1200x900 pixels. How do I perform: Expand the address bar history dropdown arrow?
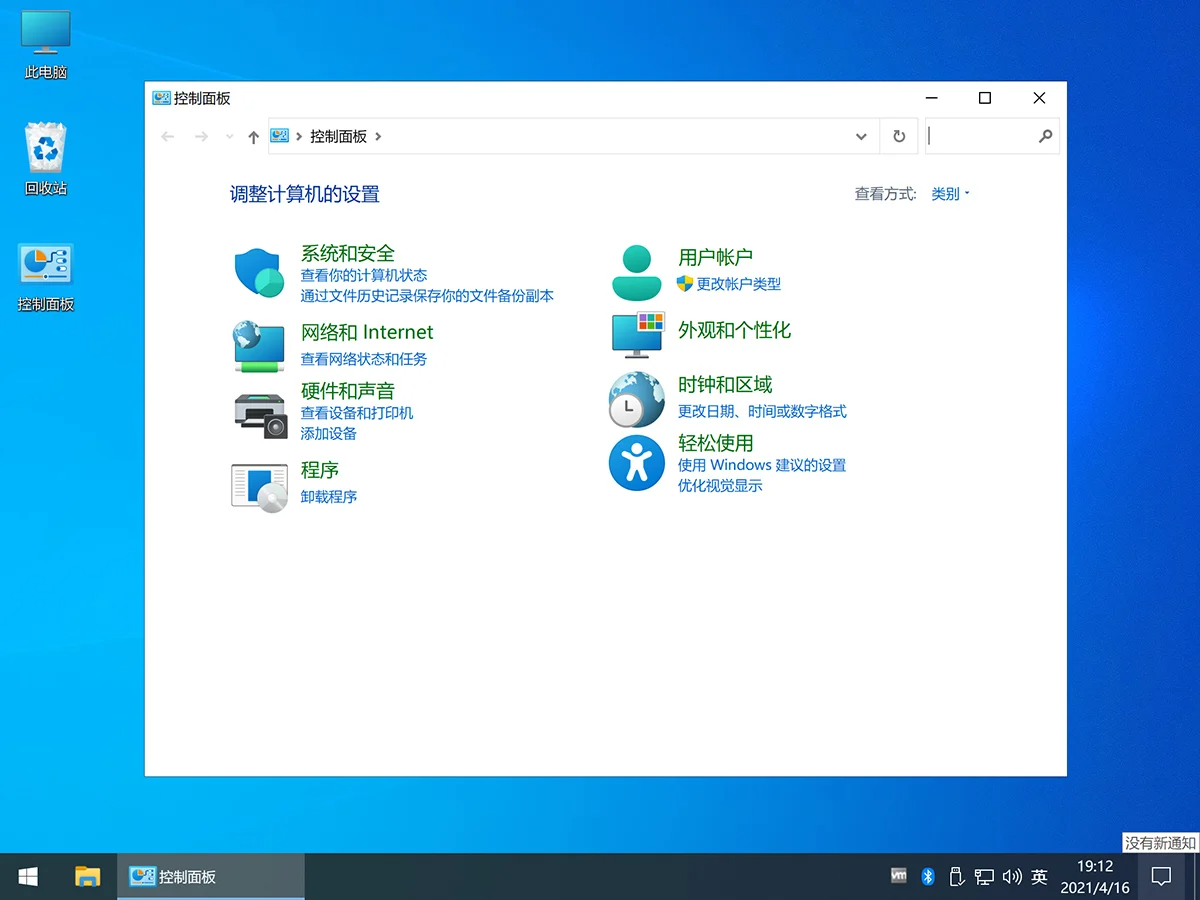coord(861,136)
